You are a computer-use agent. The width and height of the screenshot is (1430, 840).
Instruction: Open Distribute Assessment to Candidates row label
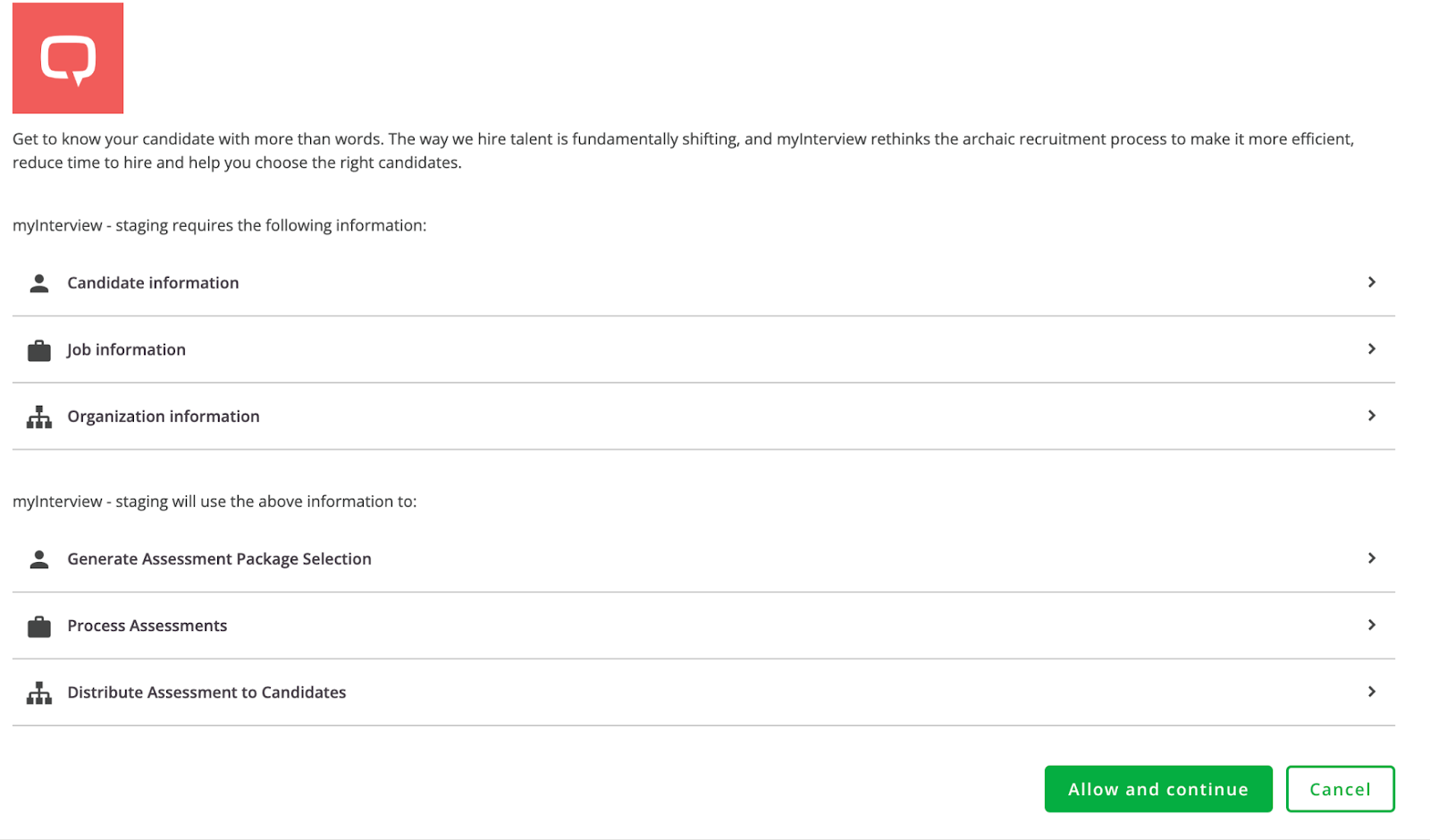click(206, 693)
